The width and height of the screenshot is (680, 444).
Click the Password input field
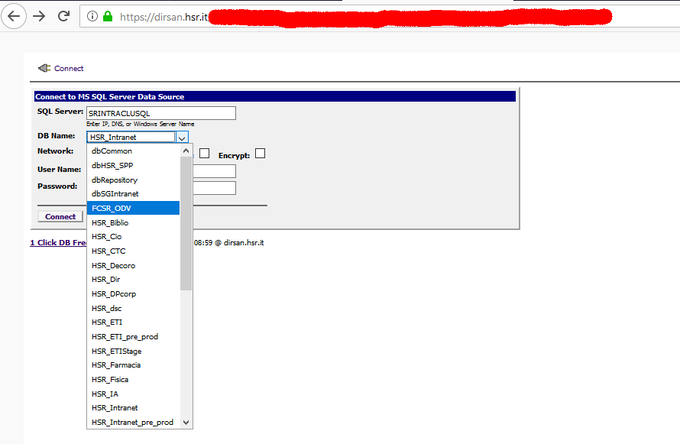(214, 188)
